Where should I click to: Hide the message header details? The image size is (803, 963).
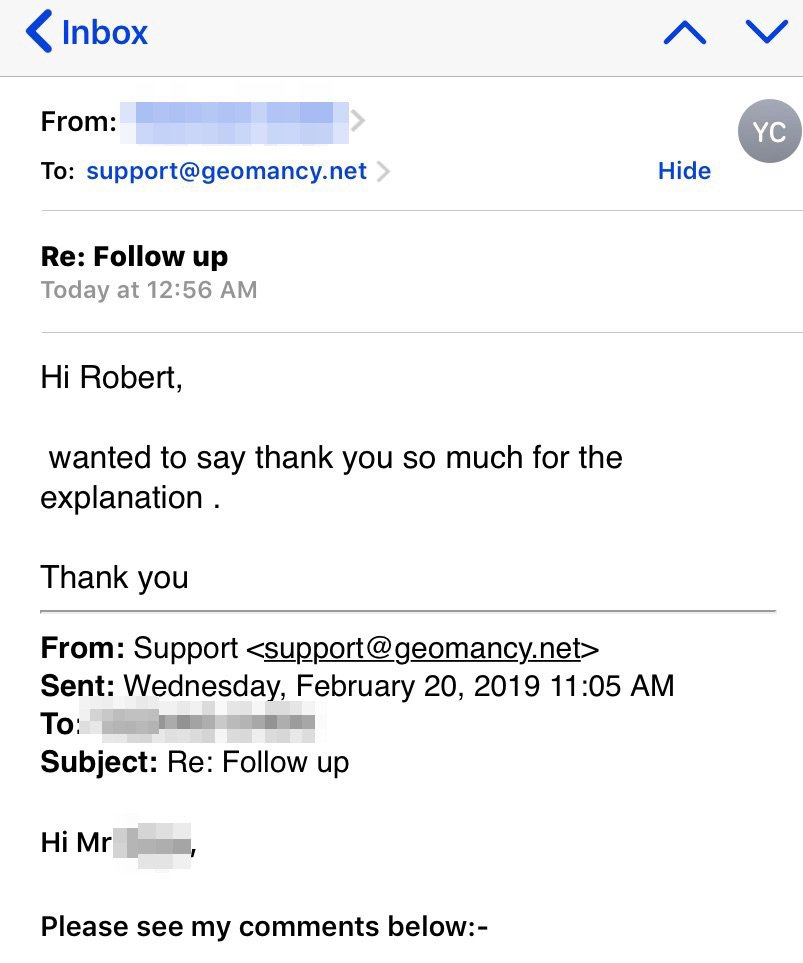[x=684, y=171]
